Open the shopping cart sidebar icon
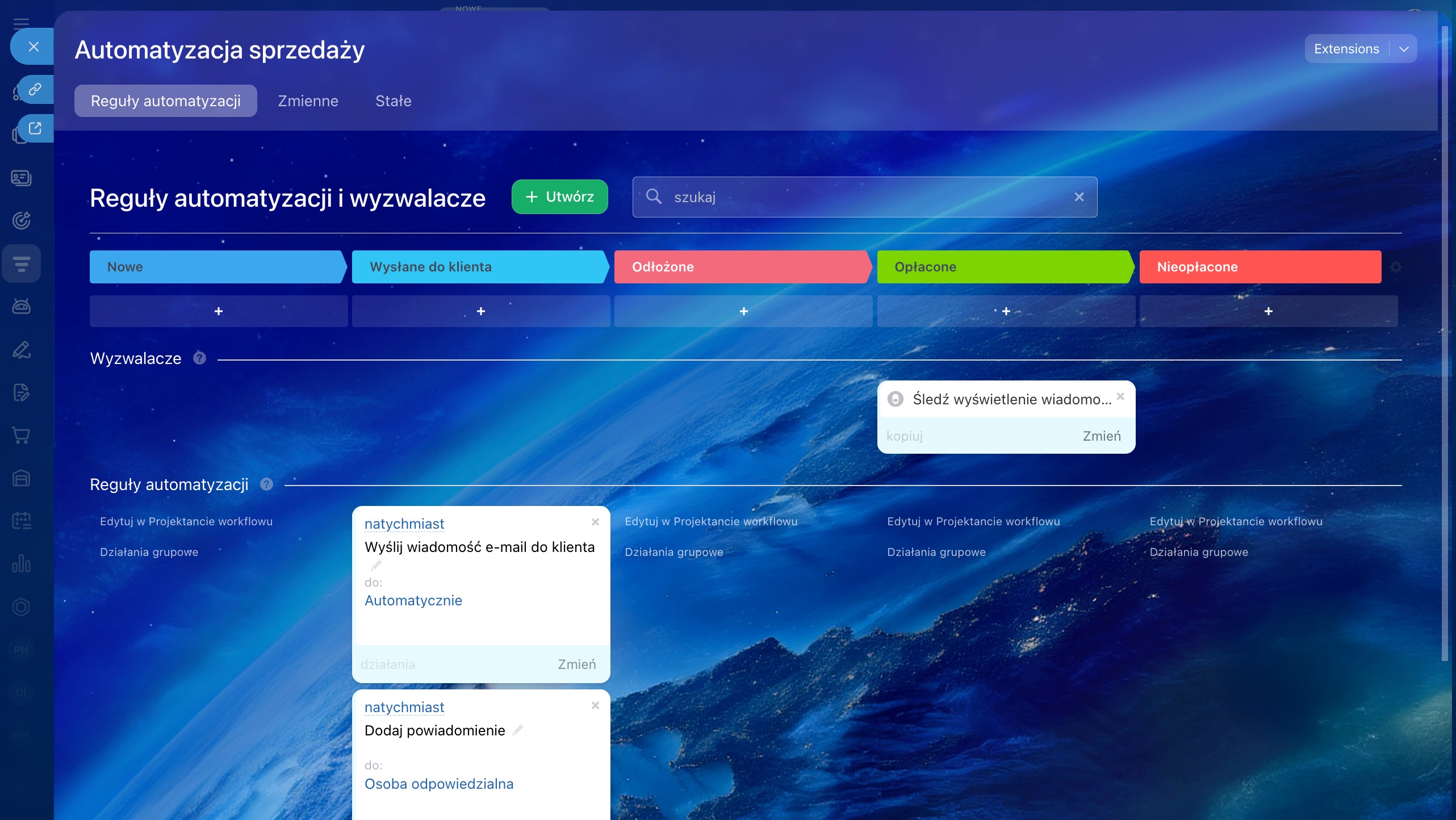Screen dimensions: 1456x820 click(21, 436)
